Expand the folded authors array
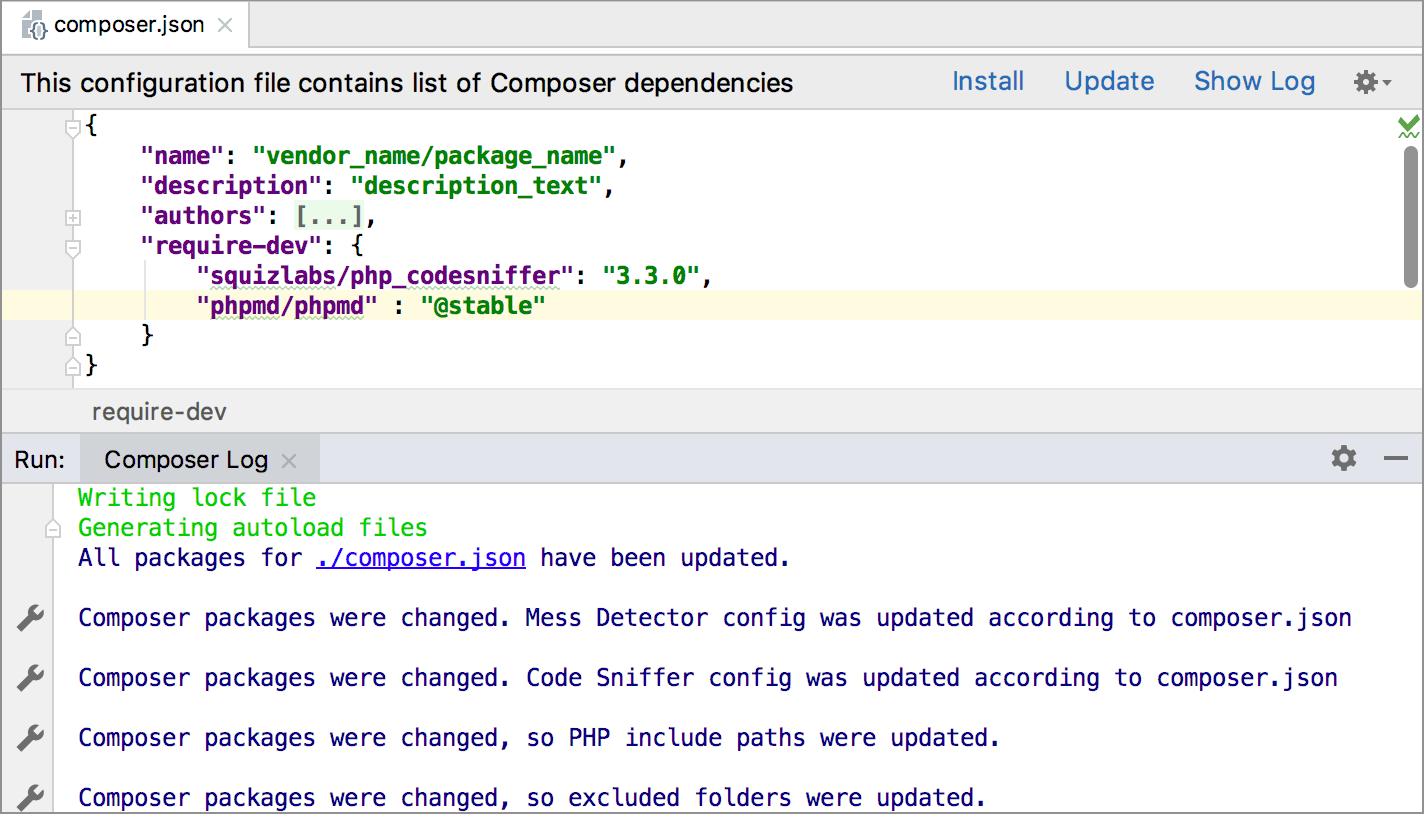The image size is (1424, 814). click(x=72, y=217)
